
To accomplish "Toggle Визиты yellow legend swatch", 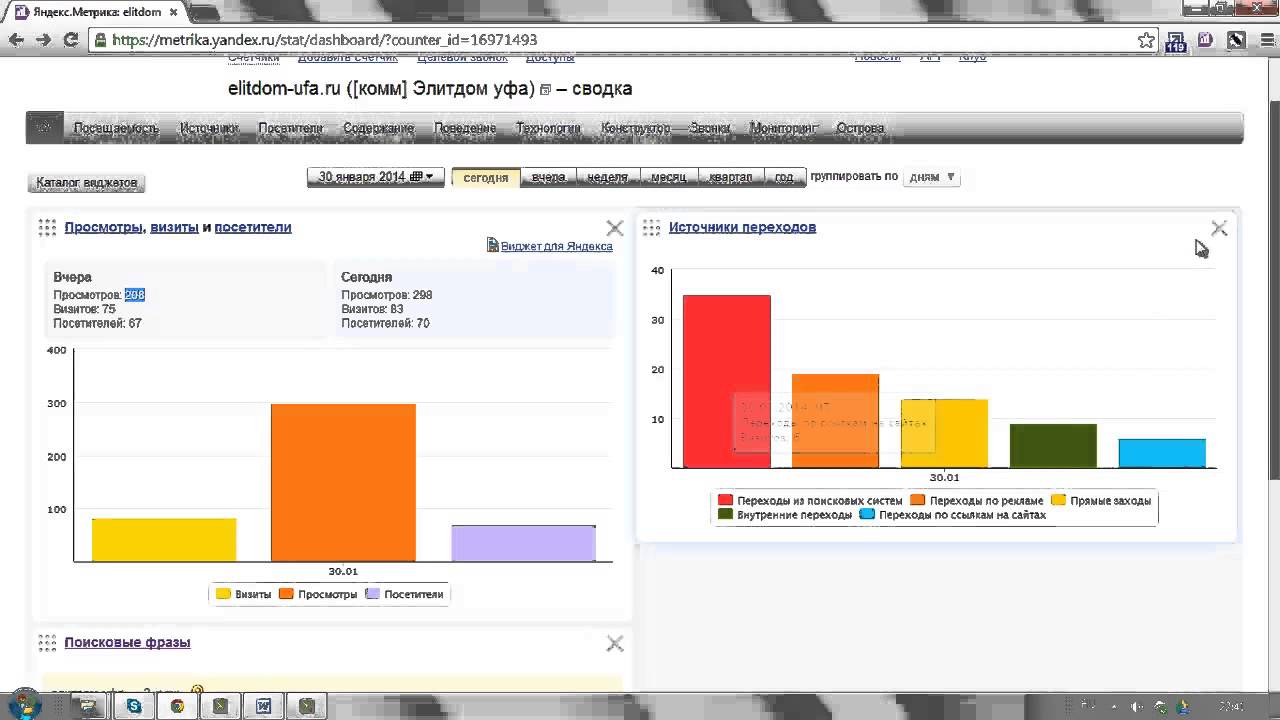I will [x=223, y=594].
